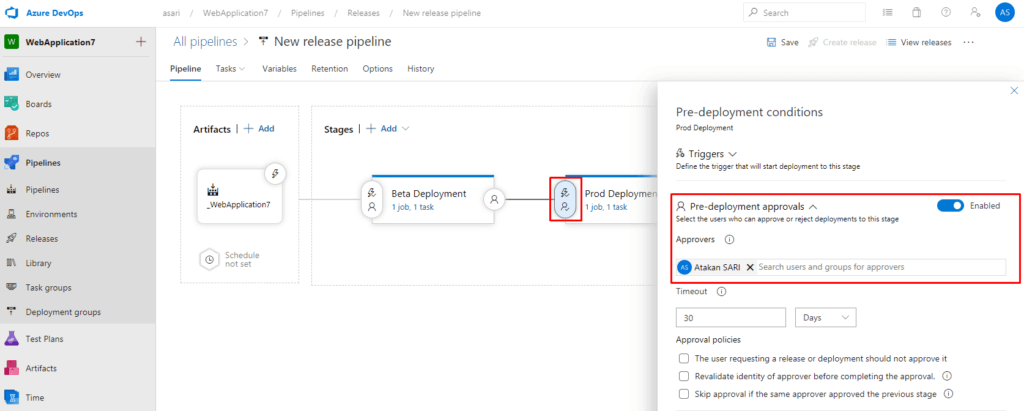Click Prod Deployment pre-deployment conditions icon
Viewport: 1024px width, 411px height.
point(565,199)
